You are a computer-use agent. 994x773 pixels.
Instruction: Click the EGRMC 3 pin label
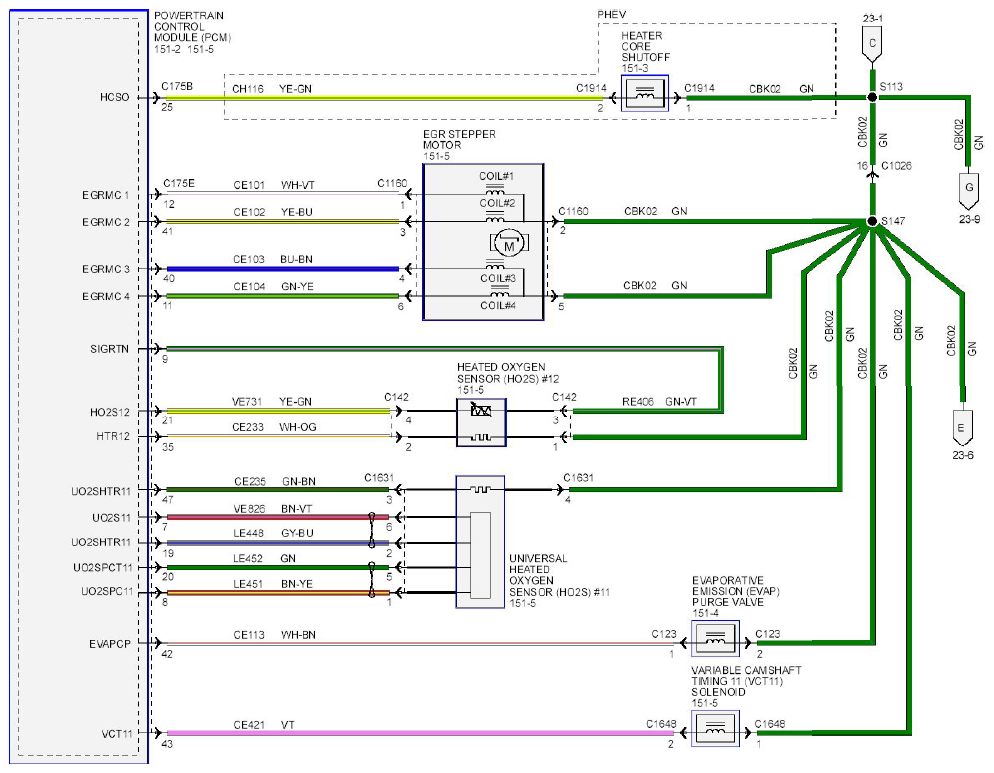(105, 269)
